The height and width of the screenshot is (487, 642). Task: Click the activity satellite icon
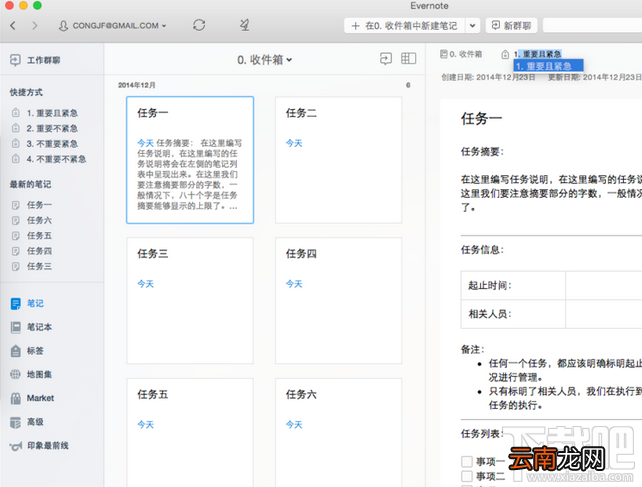pyautogui.click(x=244, y=25)
